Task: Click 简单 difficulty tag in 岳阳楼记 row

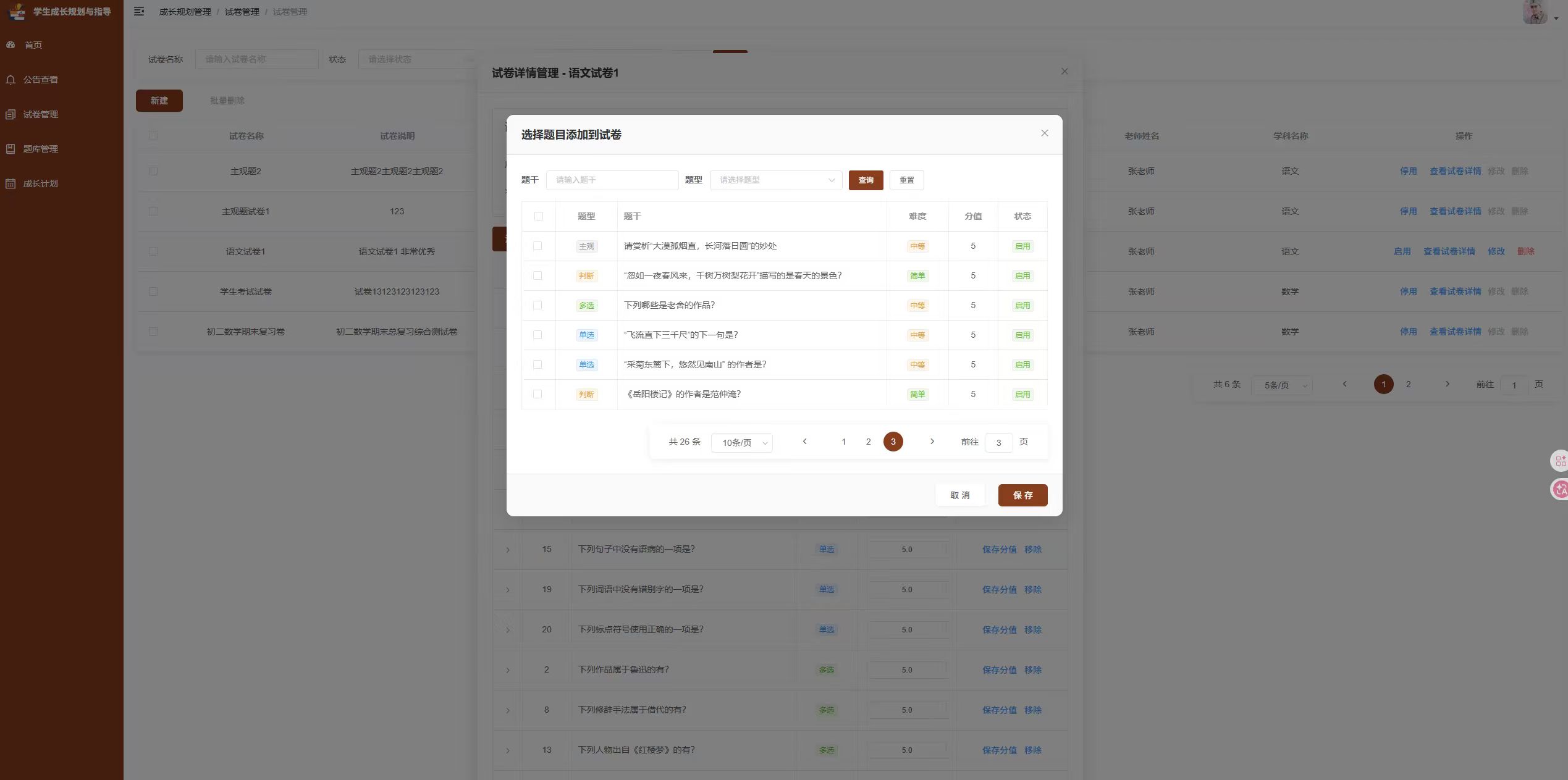Action: (x=917, y=394)
